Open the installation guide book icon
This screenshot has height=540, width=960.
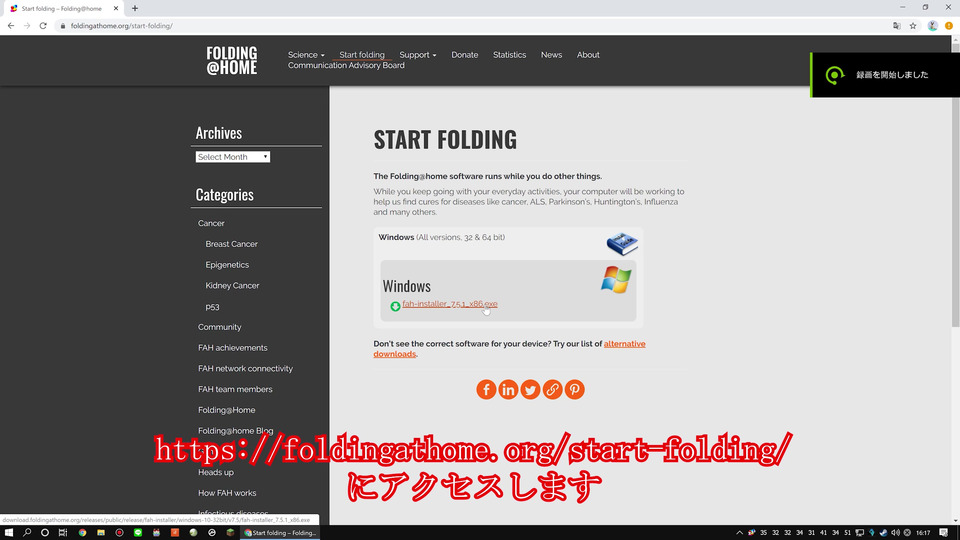622,243
